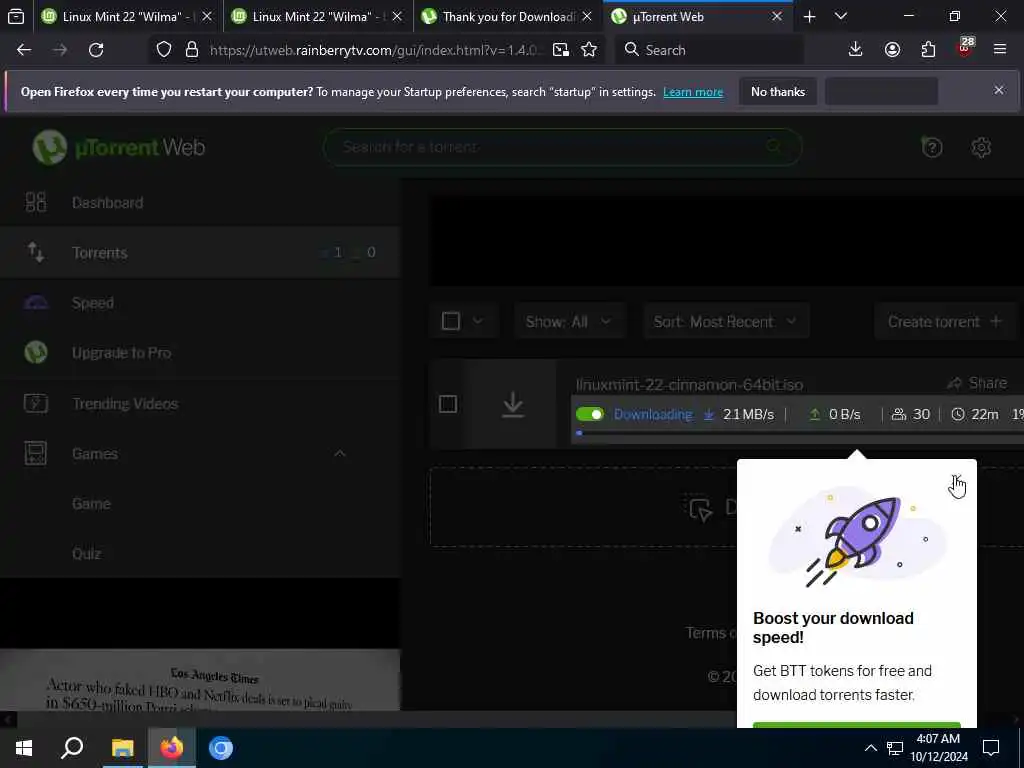The width and height of the screenshot is (1024, 768).
Task: Click the torrent download progress bar
Action: tap(800, 433)
